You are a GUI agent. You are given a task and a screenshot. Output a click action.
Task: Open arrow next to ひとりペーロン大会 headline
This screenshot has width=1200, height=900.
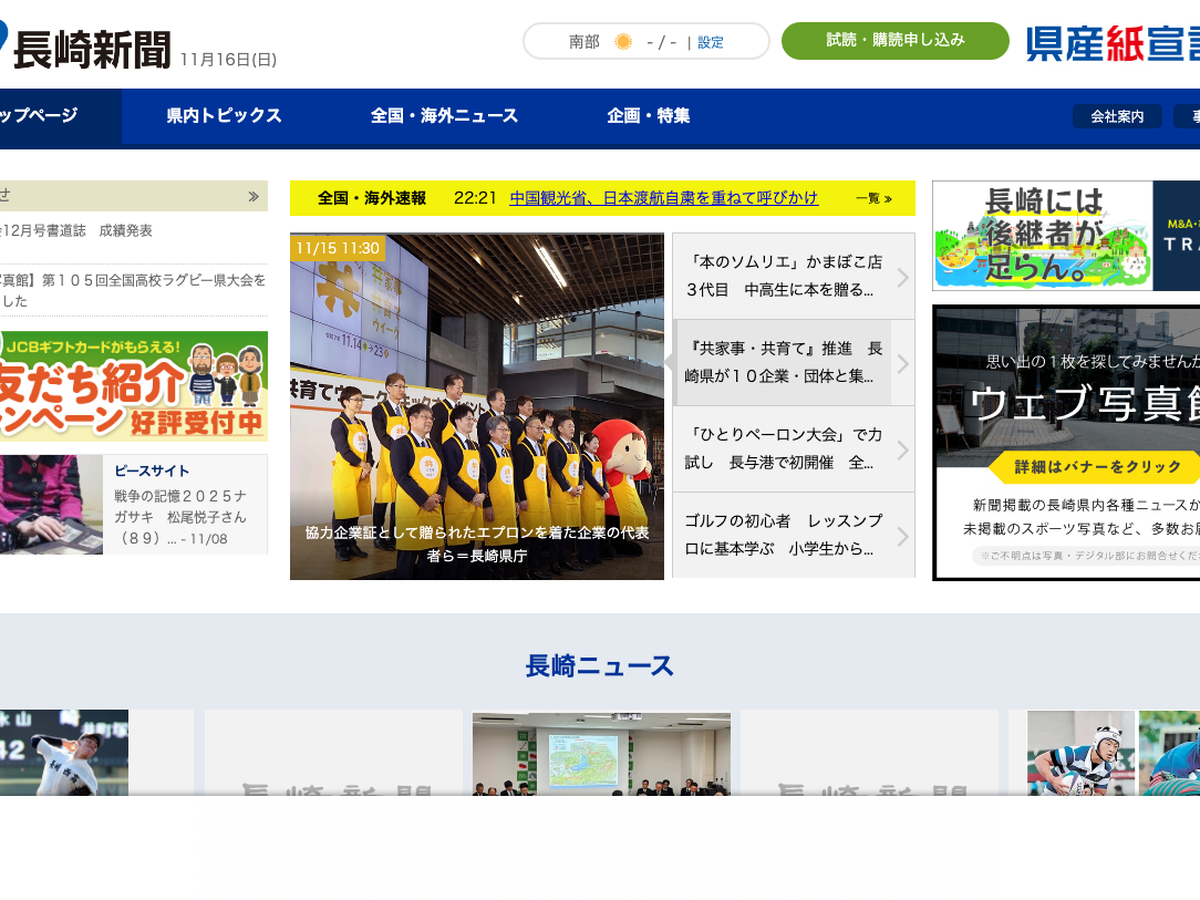[x=902, y=450]
